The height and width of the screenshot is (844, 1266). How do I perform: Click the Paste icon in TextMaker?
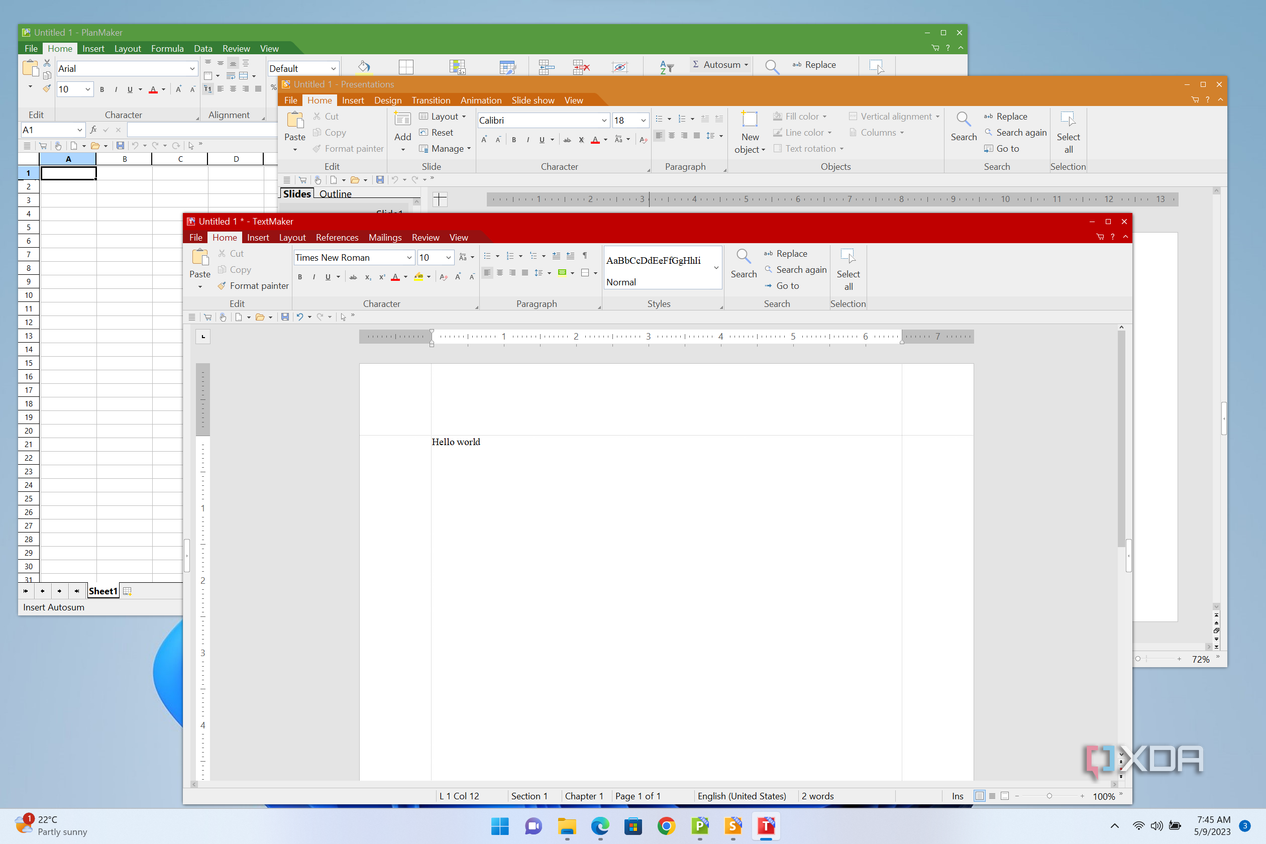(x=200, y=258)
